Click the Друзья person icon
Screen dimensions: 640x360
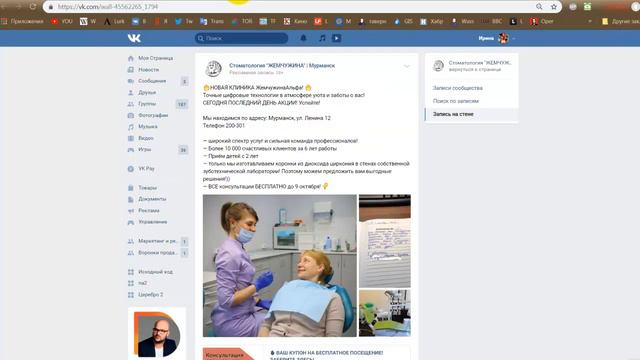point(131,93)
